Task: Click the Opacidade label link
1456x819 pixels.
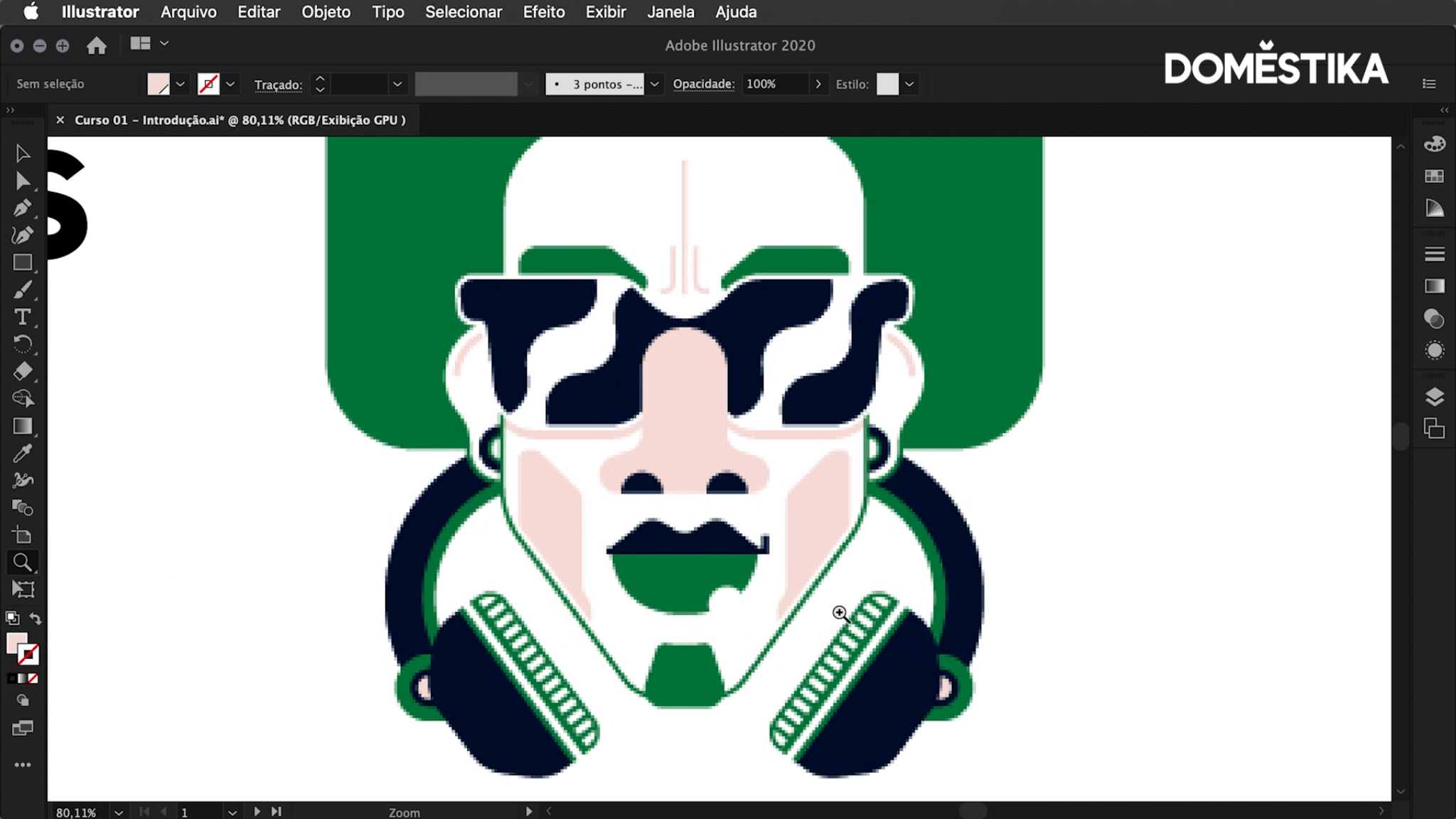Action: click(703, 84)
